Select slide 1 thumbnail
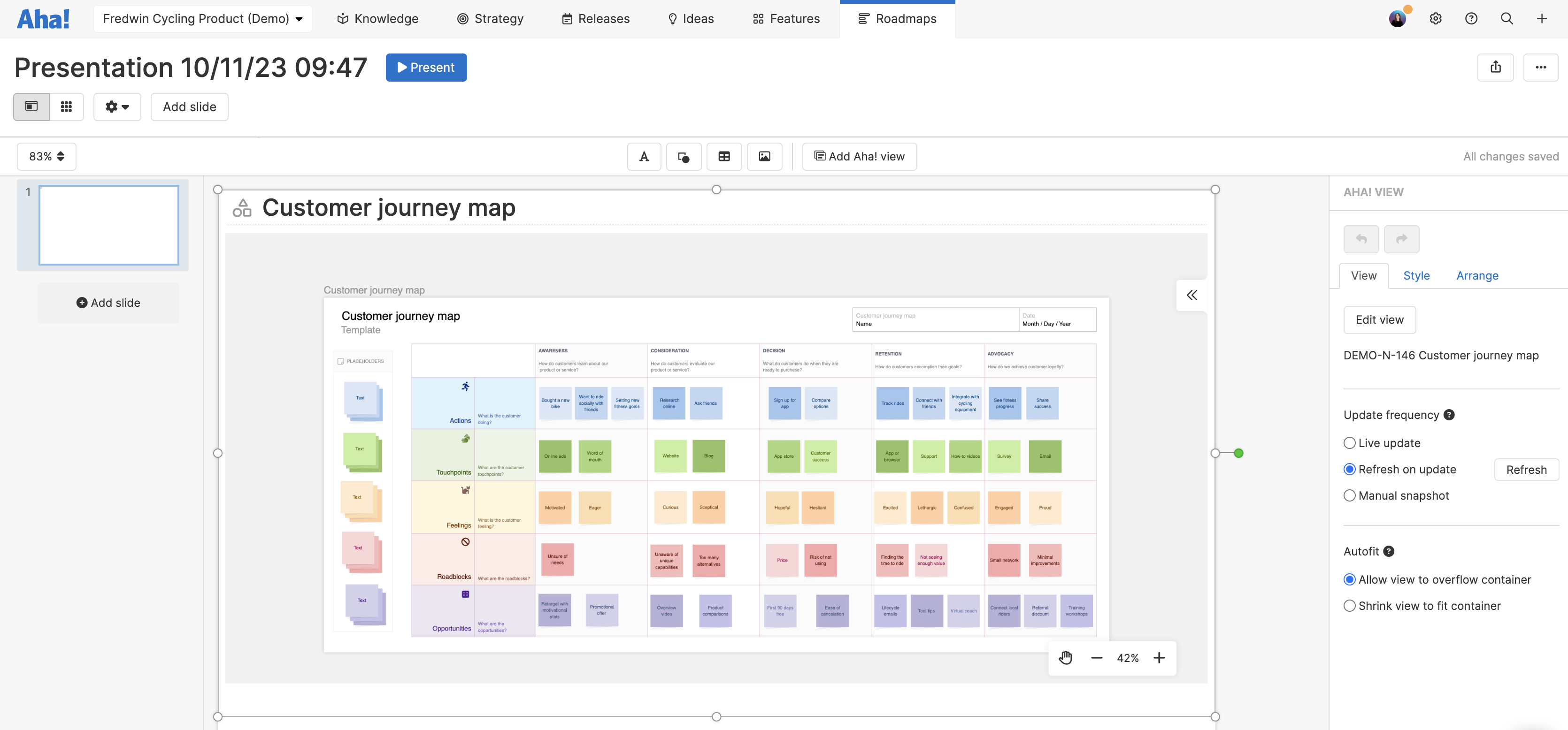The height and width of the screenshot is (730, 1568). click(109, 225)
